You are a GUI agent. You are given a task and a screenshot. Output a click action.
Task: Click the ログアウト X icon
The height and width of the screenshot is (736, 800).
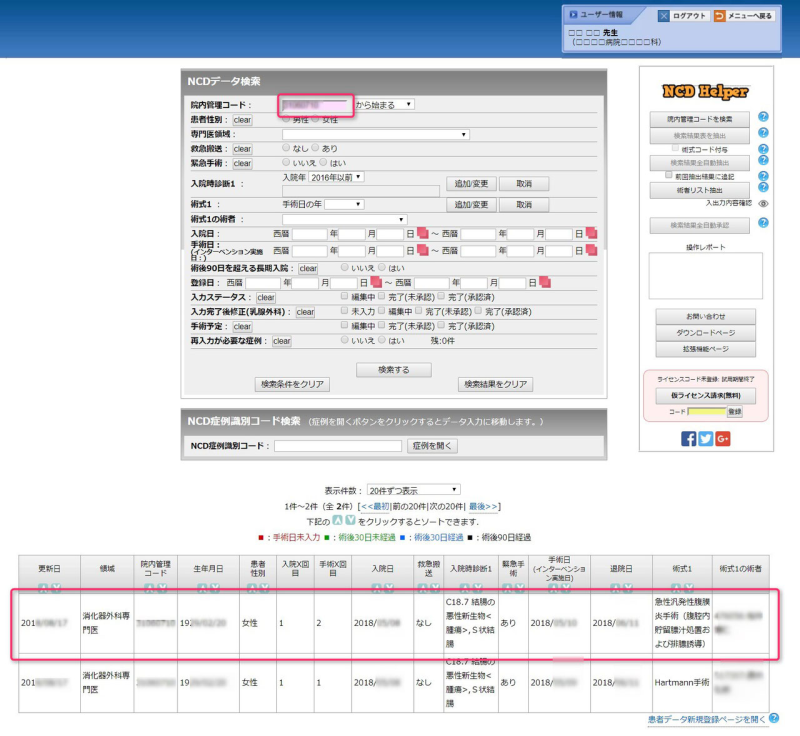pyautogui.click(x=663, y=16)
